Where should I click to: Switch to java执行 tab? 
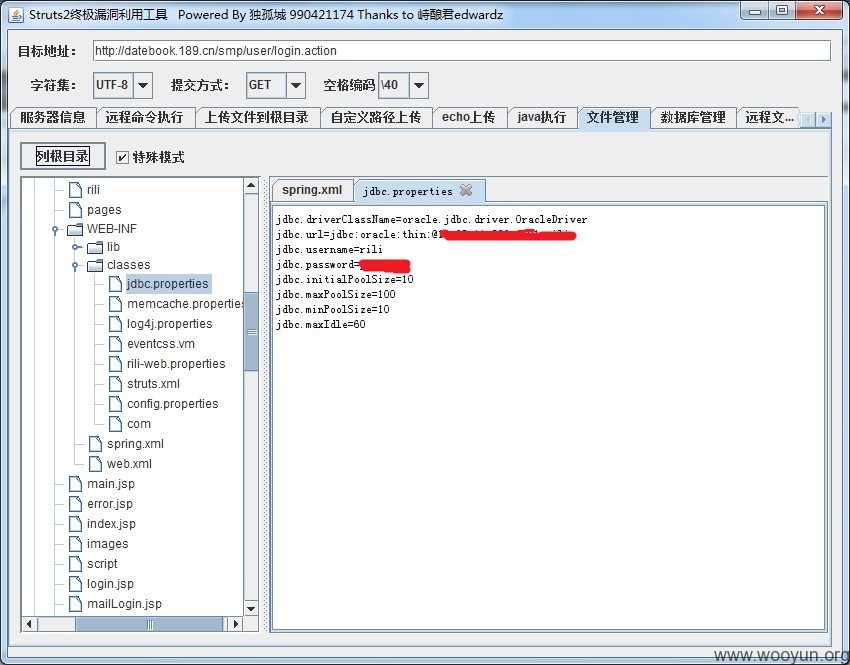542,118
